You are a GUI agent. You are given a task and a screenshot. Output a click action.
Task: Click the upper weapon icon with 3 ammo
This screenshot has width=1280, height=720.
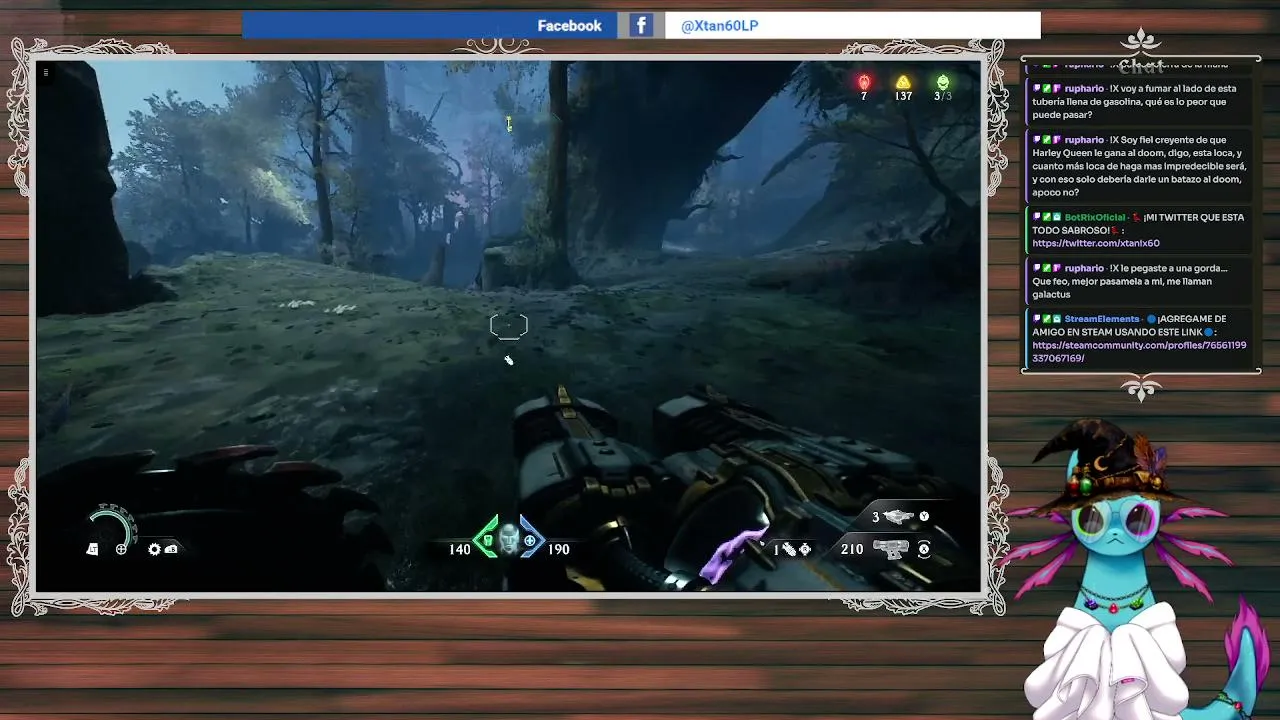(899, 517)
